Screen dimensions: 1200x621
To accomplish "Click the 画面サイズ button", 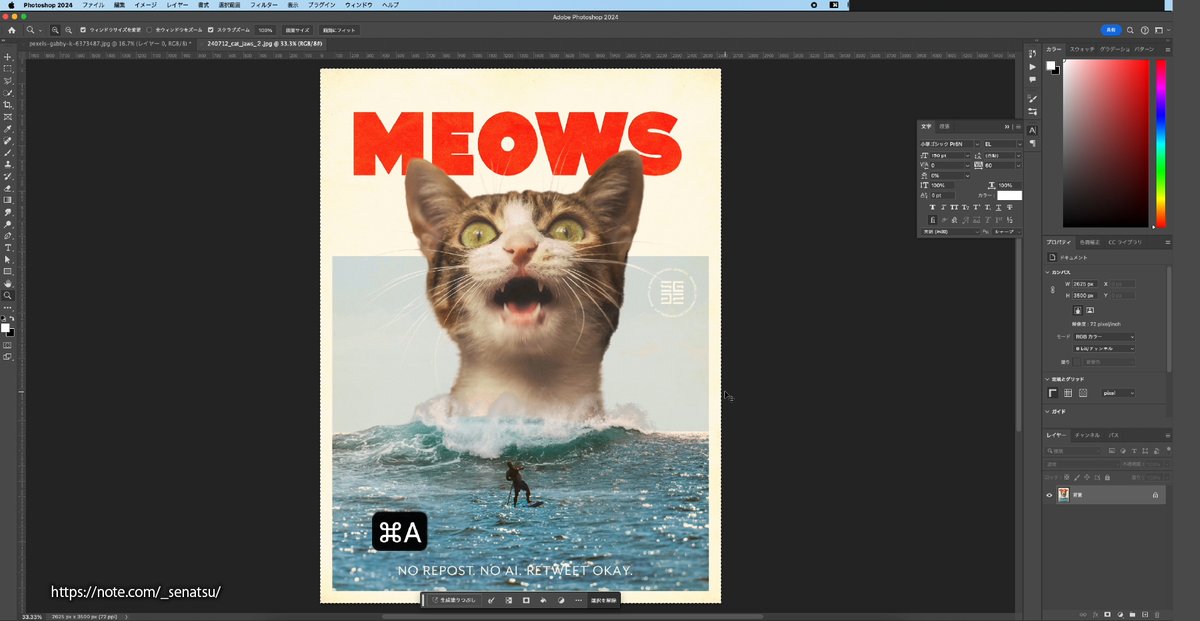I will coord(297,30).
